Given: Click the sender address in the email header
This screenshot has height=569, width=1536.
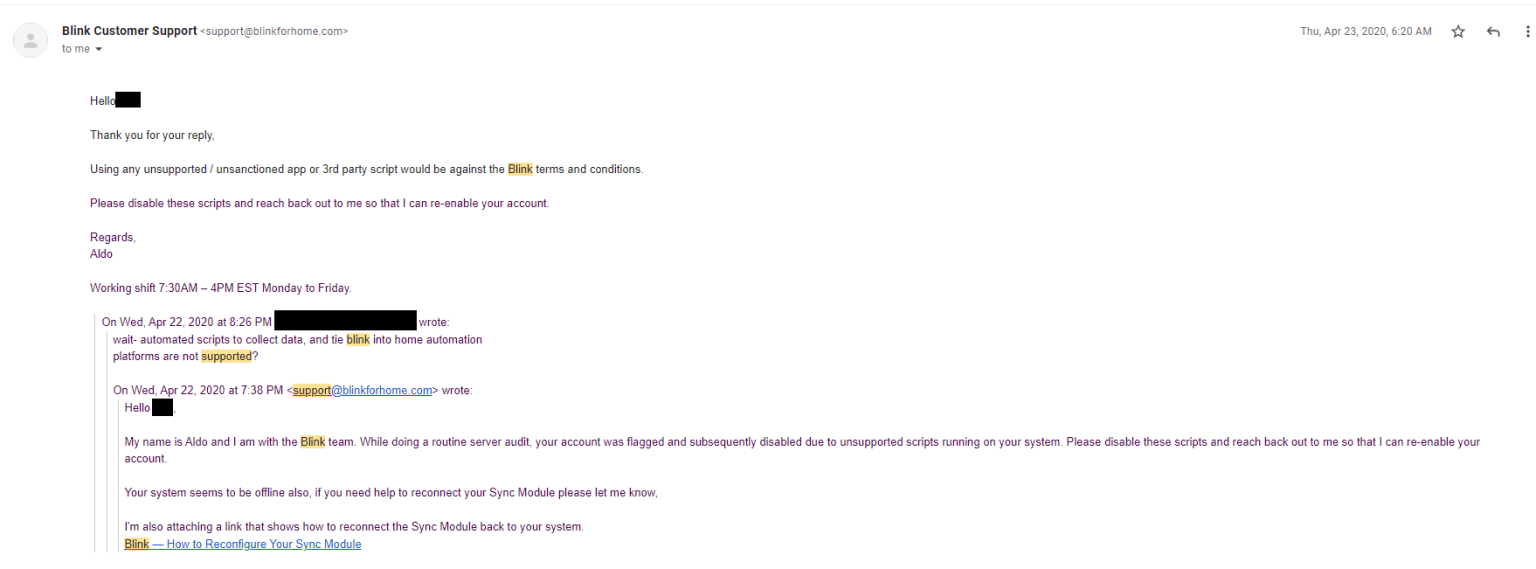Looking at the screenshot, I should (x=275, y=32).
